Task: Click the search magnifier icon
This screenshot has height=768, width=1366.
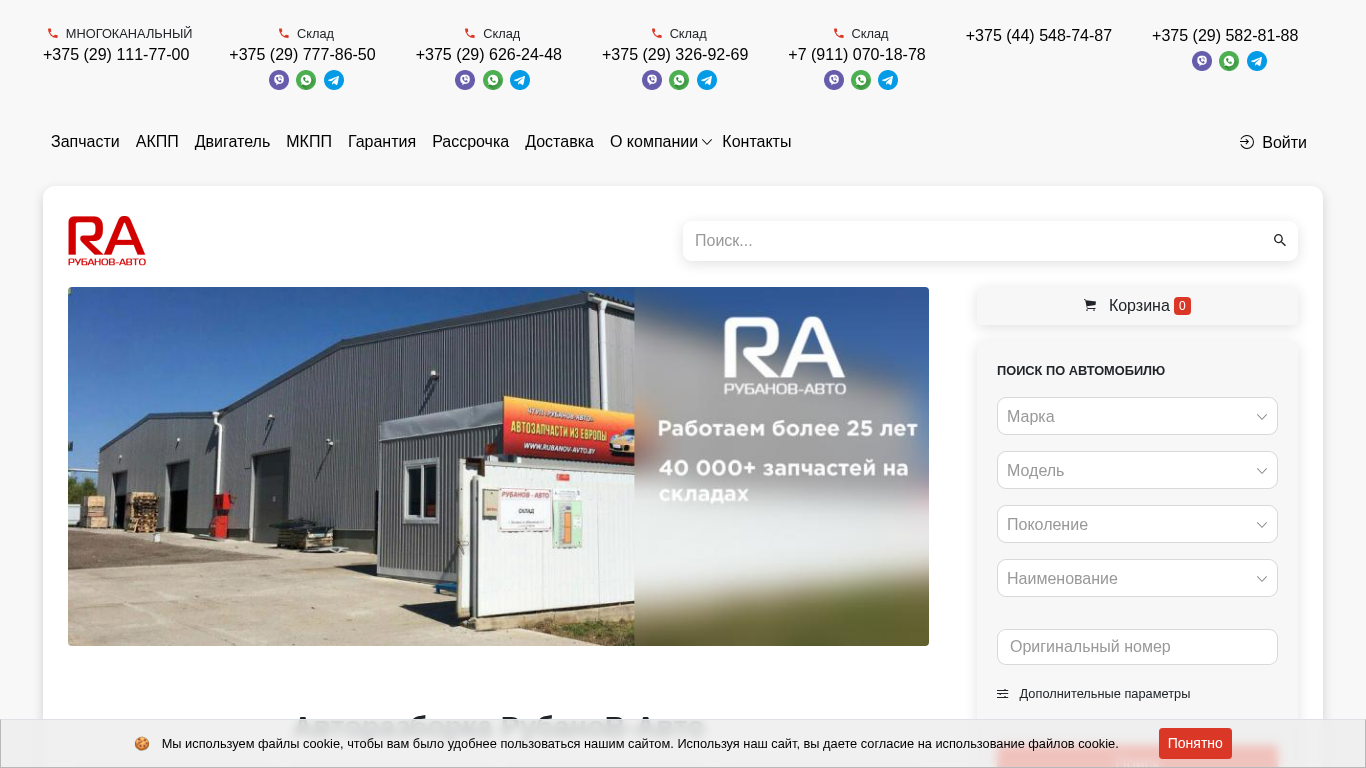Action: 1280,241
